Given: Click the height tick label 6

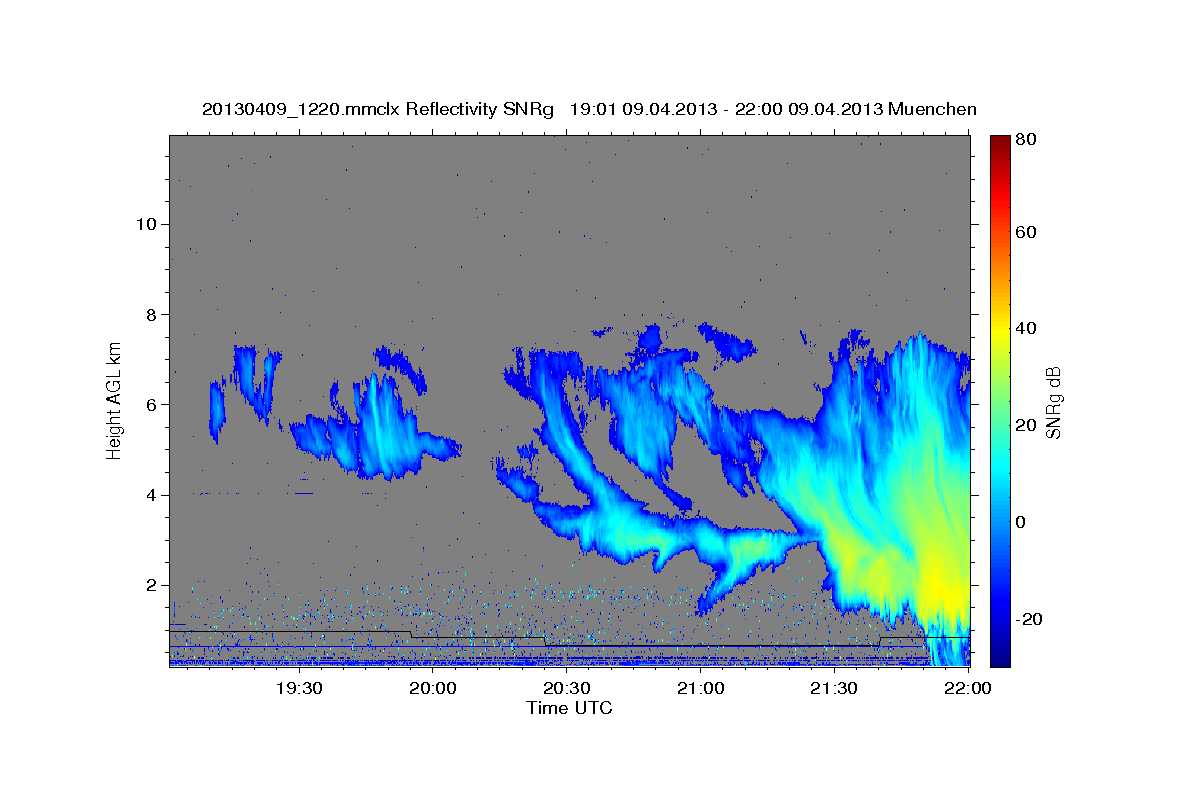Looking at the screenshot, I should click(149, 405).
